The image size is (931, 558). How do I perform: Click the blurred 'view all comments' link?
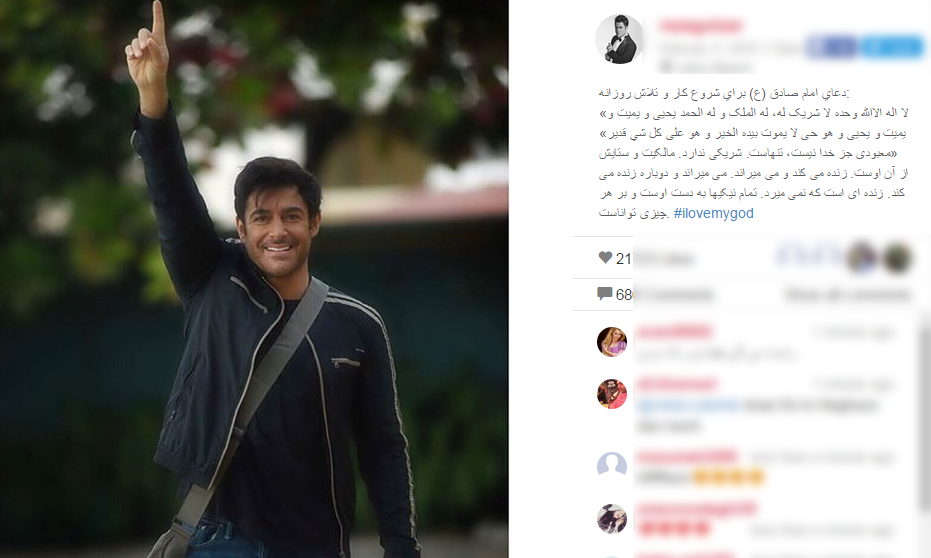(847, 294)
